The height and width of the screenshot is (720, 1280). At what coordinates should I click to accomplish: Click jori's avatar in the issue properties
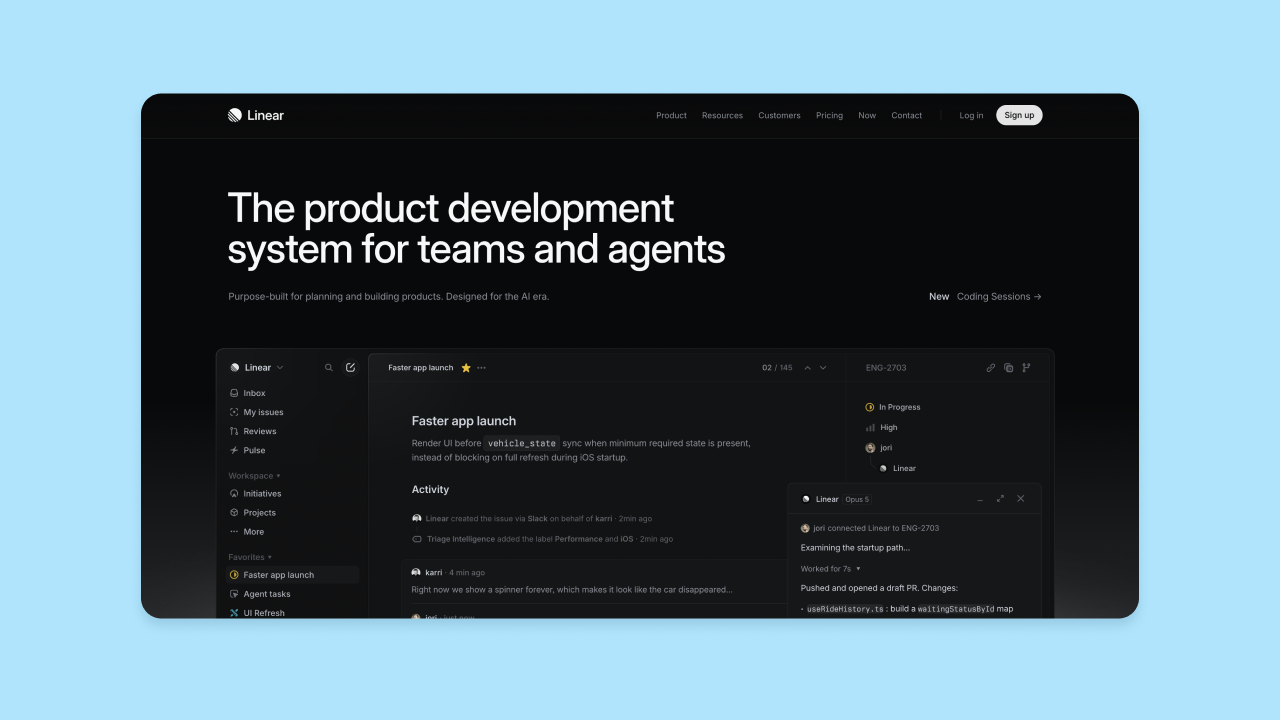(870, 448)
